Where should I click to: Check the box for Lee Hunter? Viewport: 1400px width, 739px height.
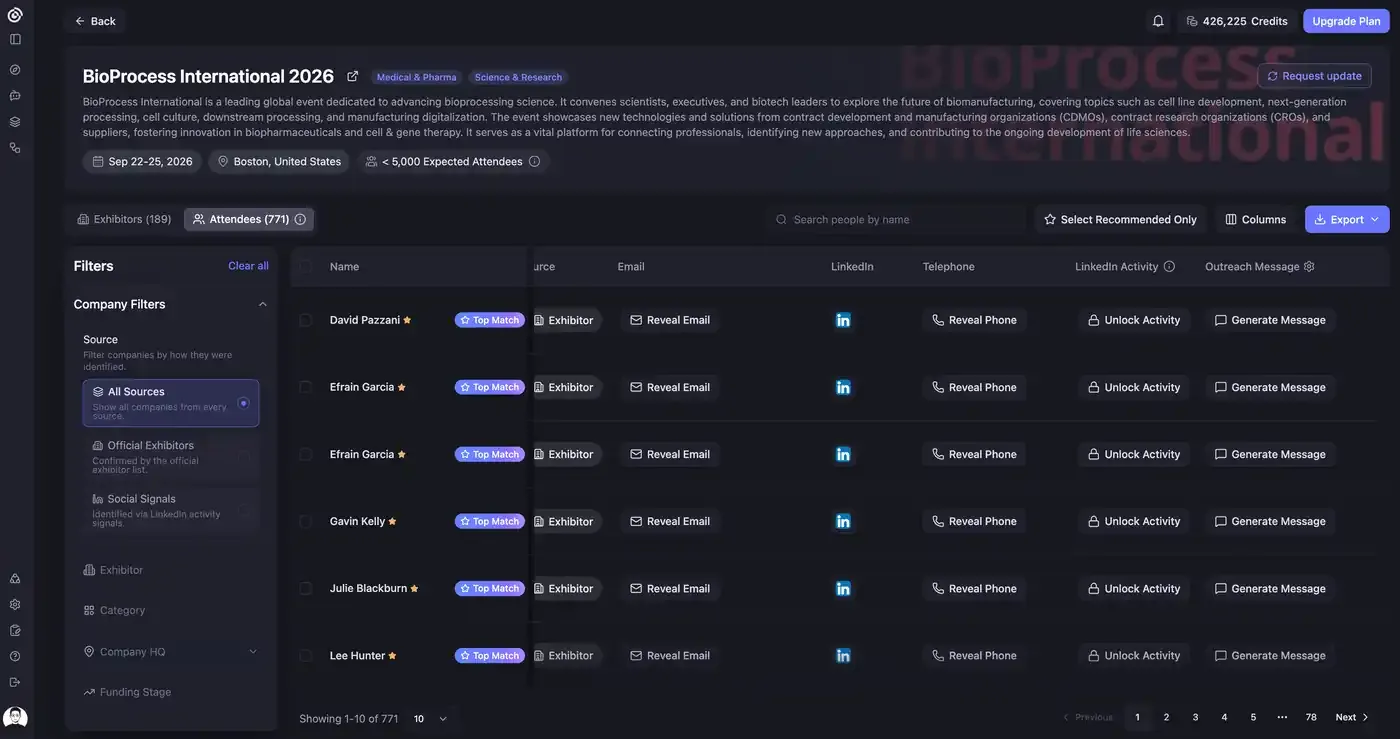click(x=305, y=655)
